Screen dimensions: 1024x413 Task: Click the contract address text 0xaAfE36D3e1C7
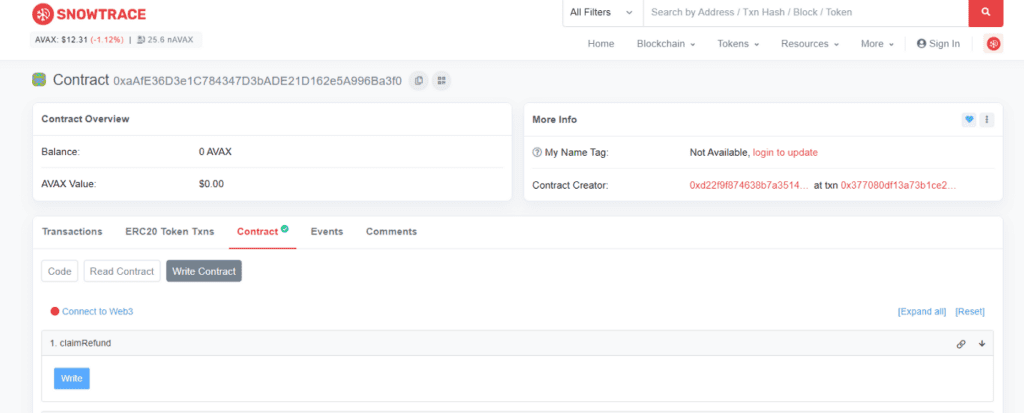tap(257, 82)
